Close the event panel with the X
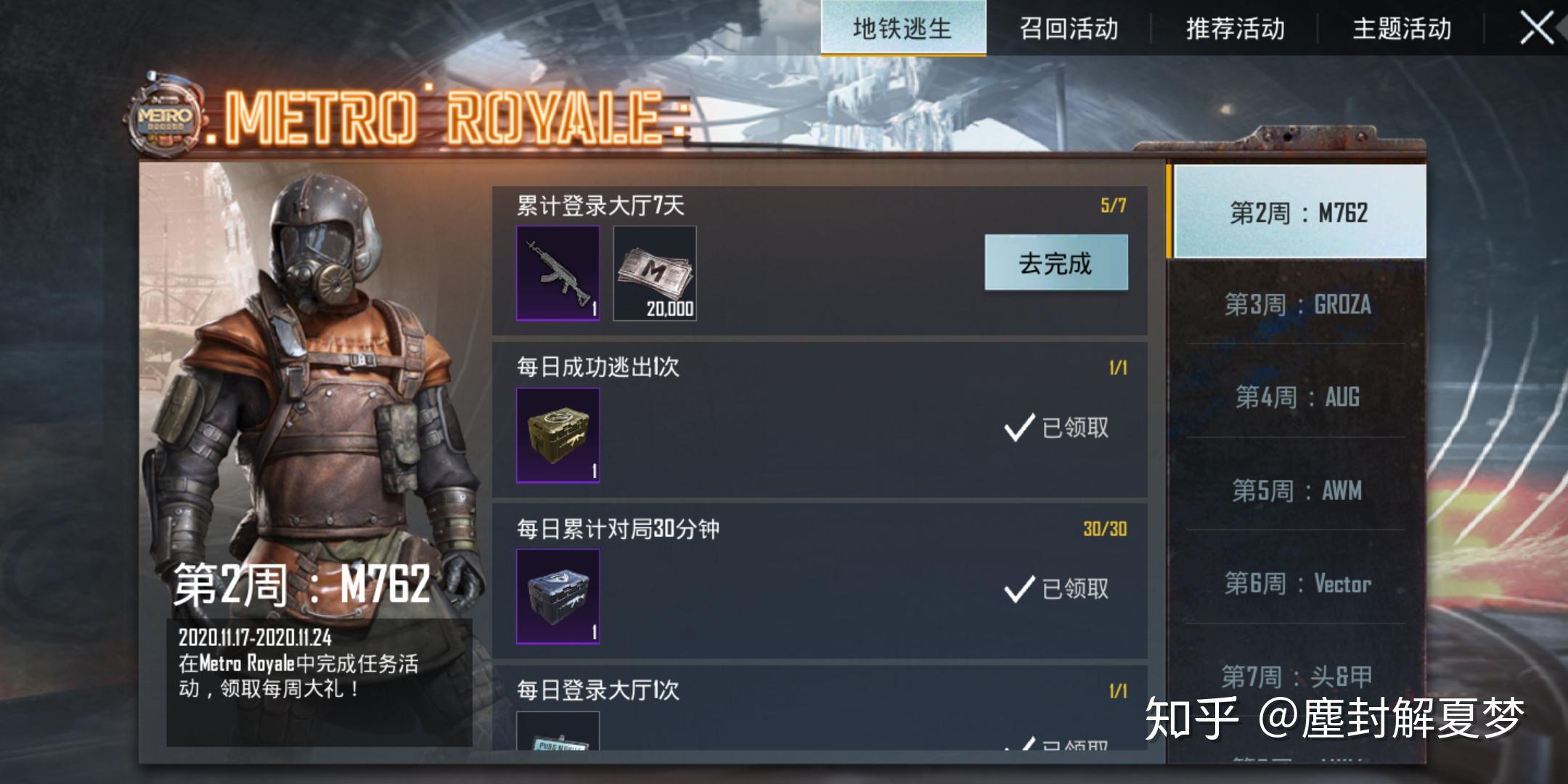This screenshot has width=1568, height=784. (1537, 29)
